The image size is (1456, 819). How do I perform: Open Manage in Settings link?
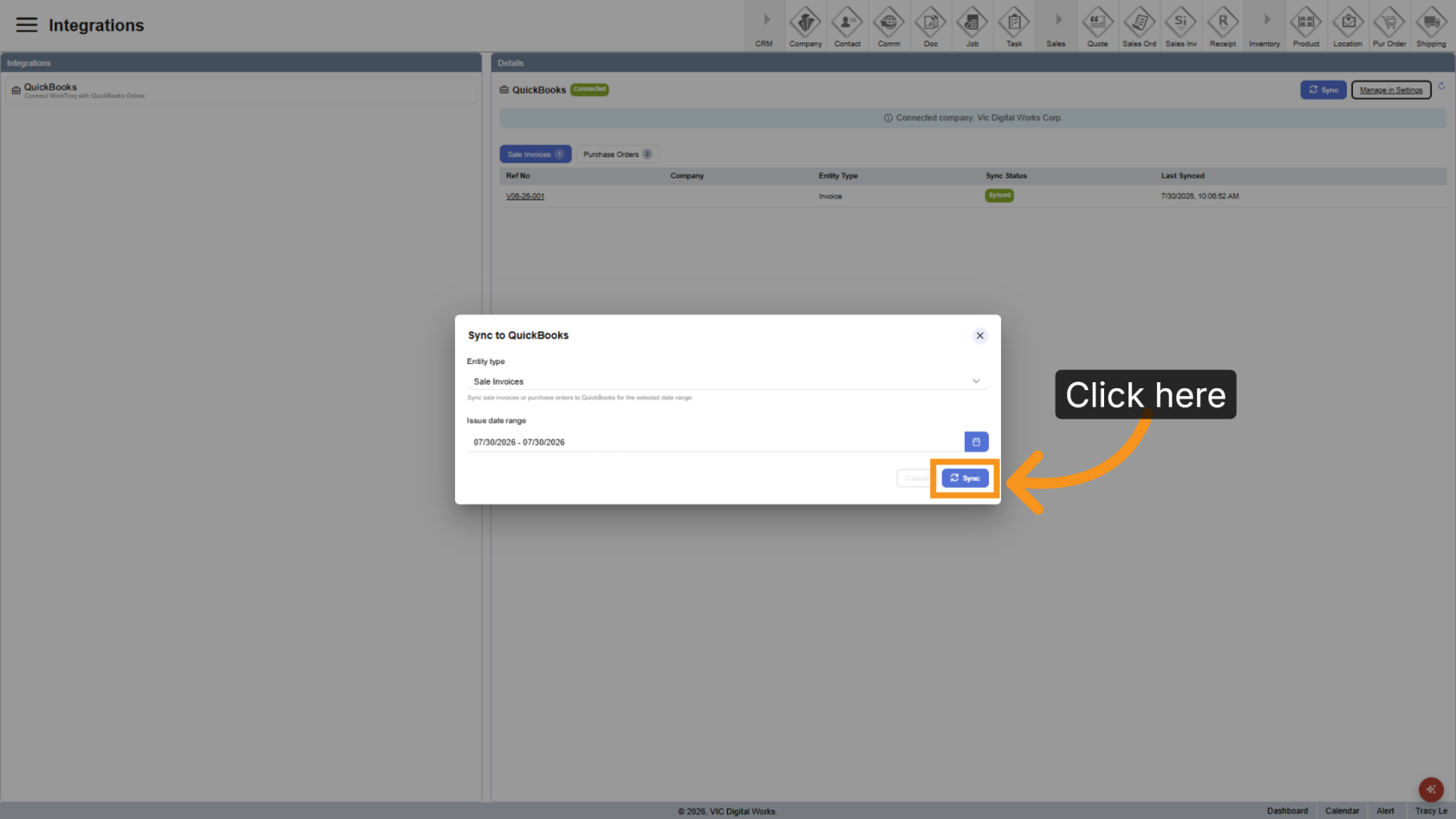click(x=1391, y=90)
